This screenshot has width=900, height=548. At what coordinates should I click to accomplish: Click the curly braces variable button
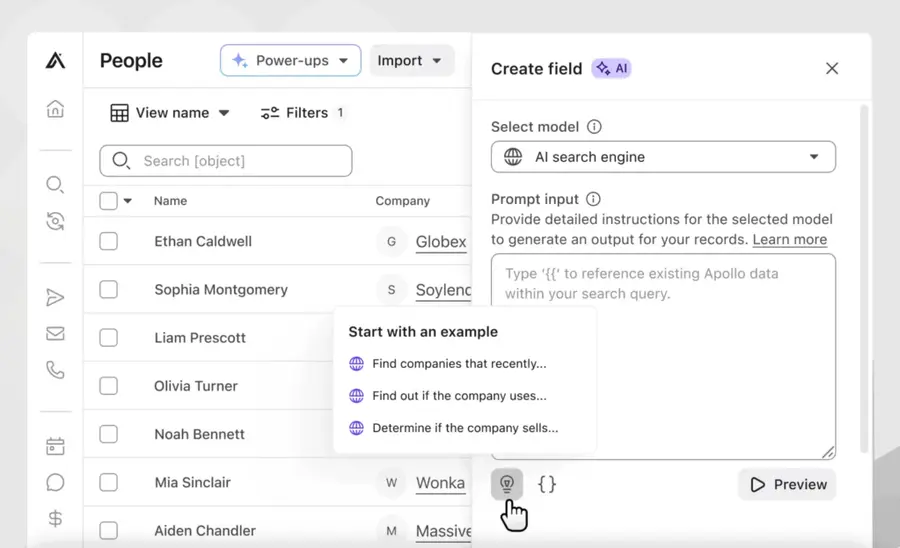547,484
